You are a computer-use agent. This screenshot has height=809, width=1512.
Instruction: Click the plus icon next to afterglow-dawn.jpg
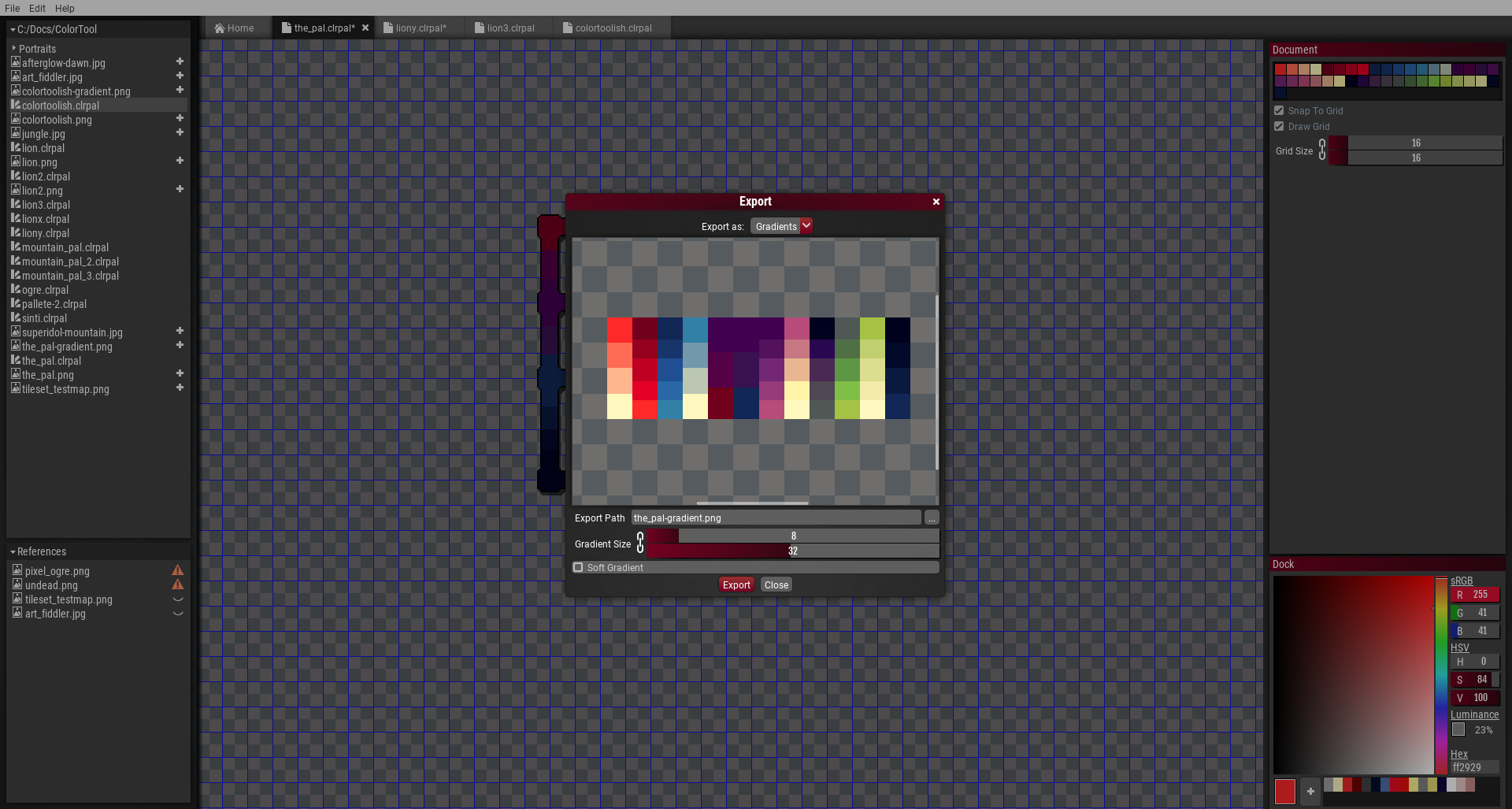point(180,61)
